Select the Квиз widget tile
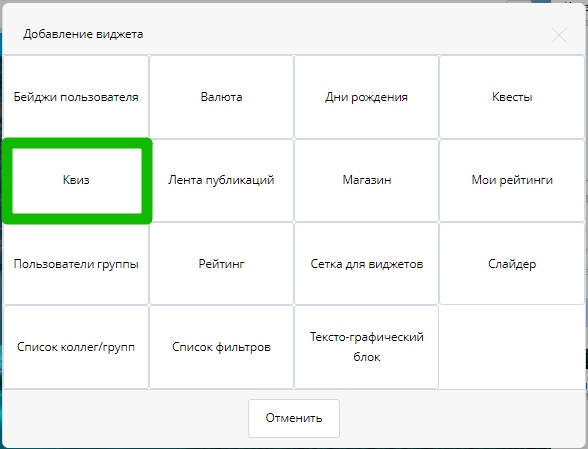Image resolution: width=588 pixels, height=449 pixels. 76,180
